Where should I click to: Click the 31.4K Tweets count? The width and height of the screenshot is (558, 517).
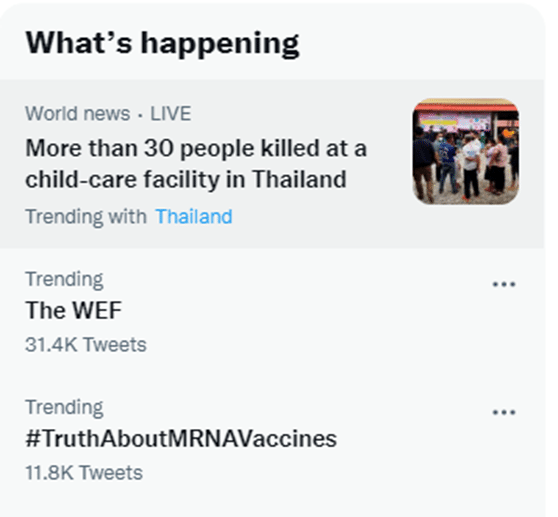(x=86, y=344)
